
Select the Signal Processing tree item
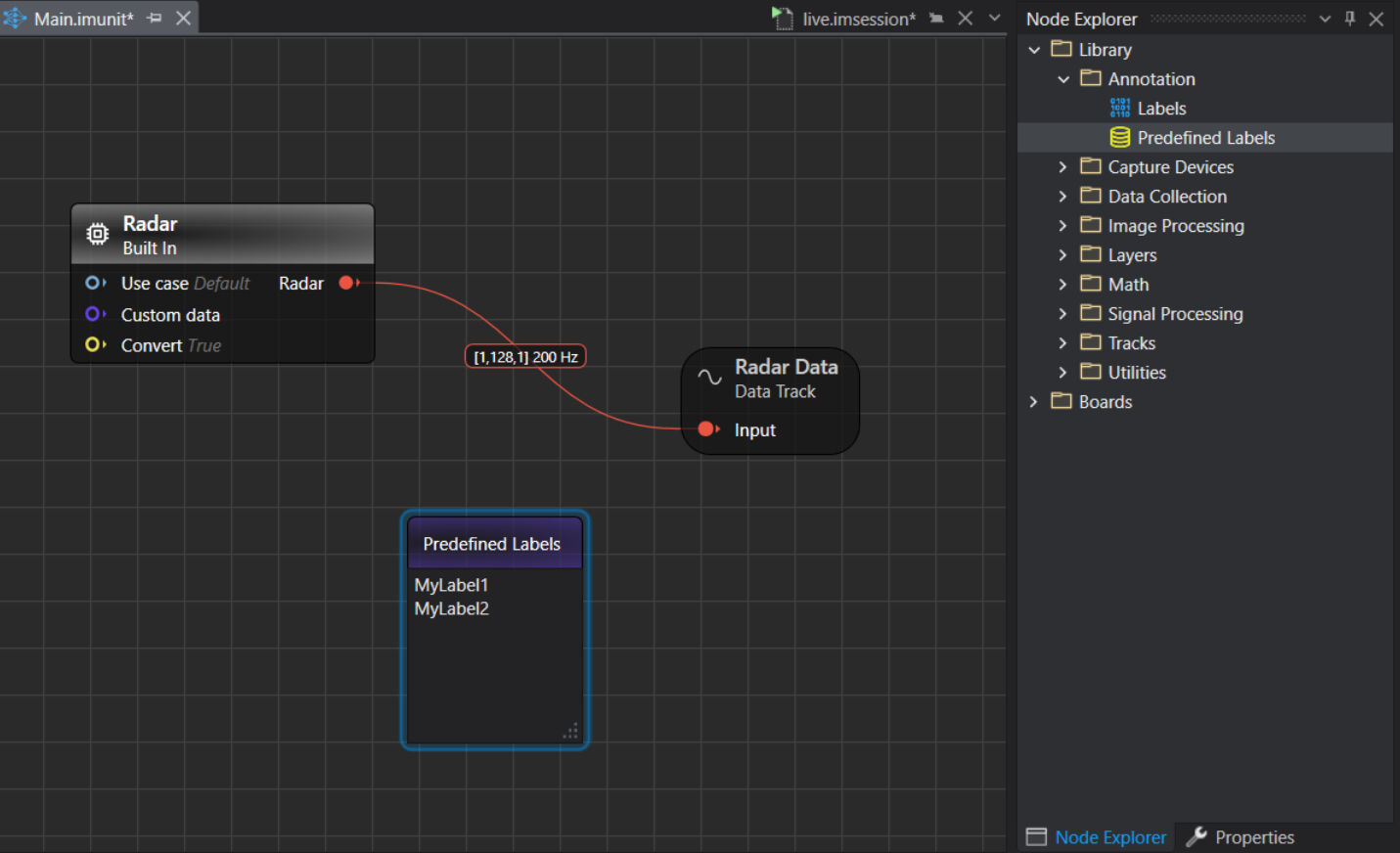(1175, 314)
